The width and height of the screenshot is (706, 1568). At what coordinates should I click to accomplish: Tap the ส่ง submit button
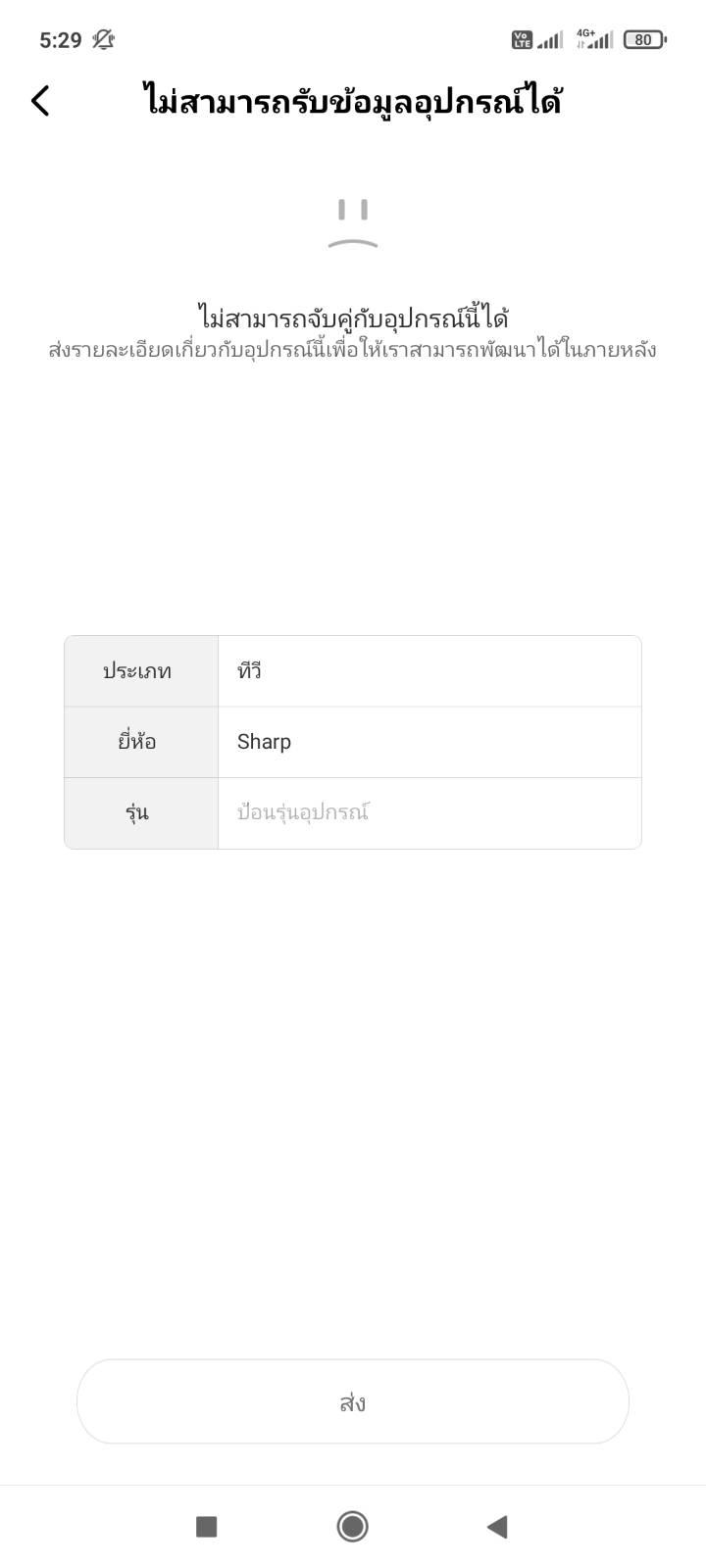coord(353,1401)
